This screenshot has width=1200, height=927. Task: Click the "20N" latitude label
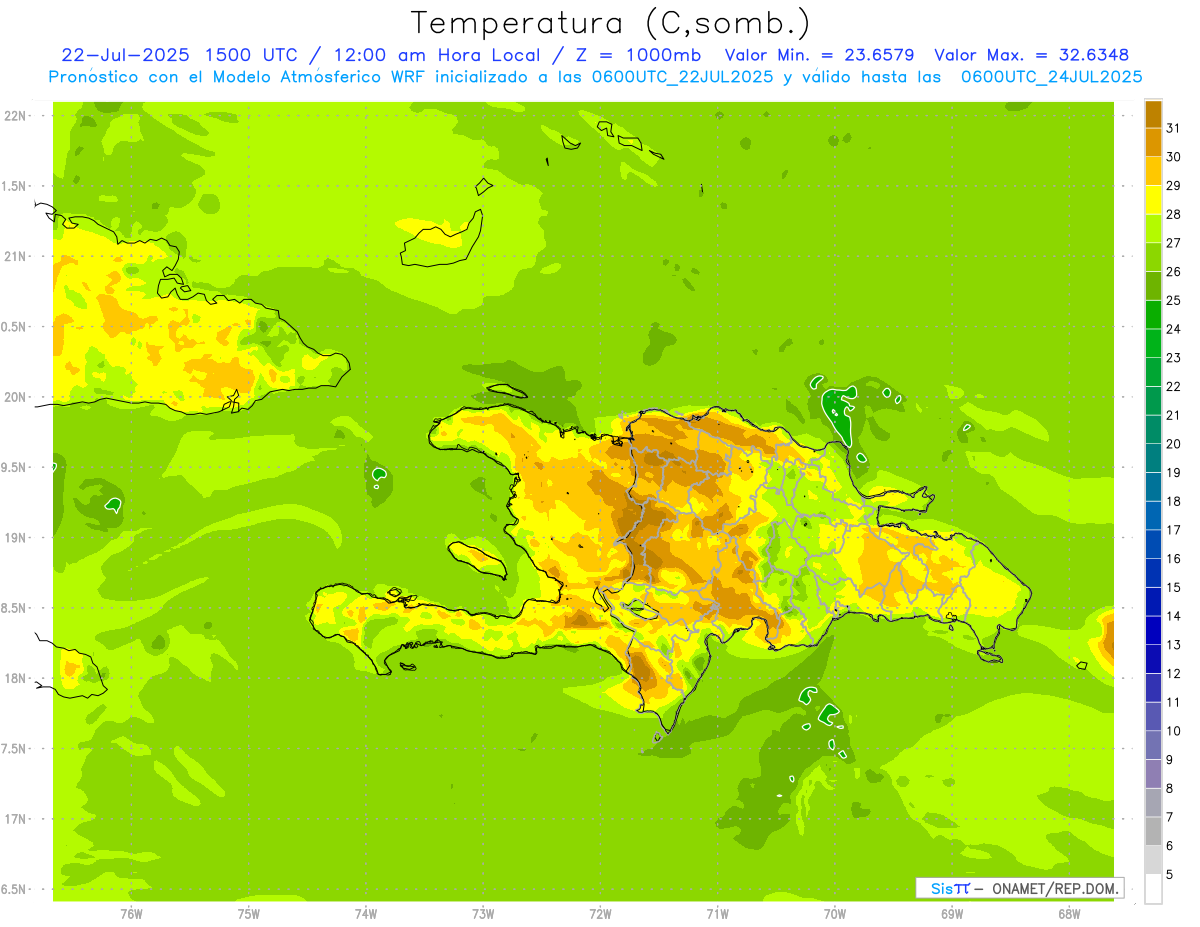point(15,397)
